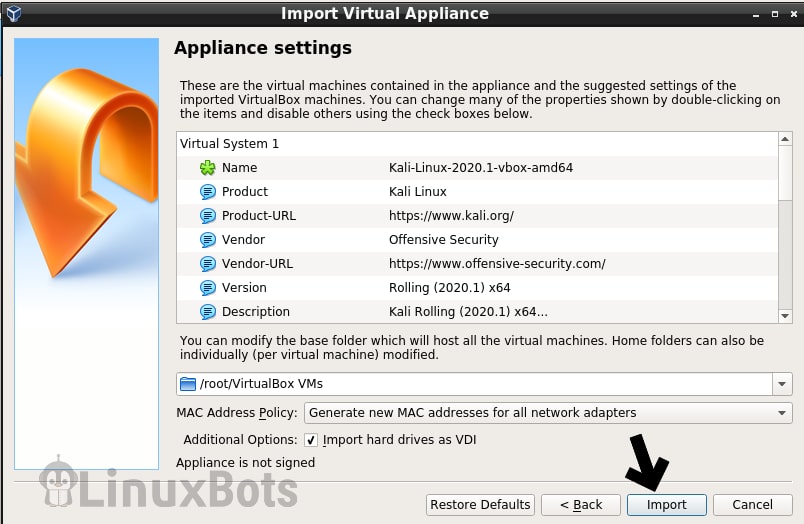Click scroll up arrow of settings list
Image resolution: width=804 pixels, height=524 pixels.
coord(785,139)
